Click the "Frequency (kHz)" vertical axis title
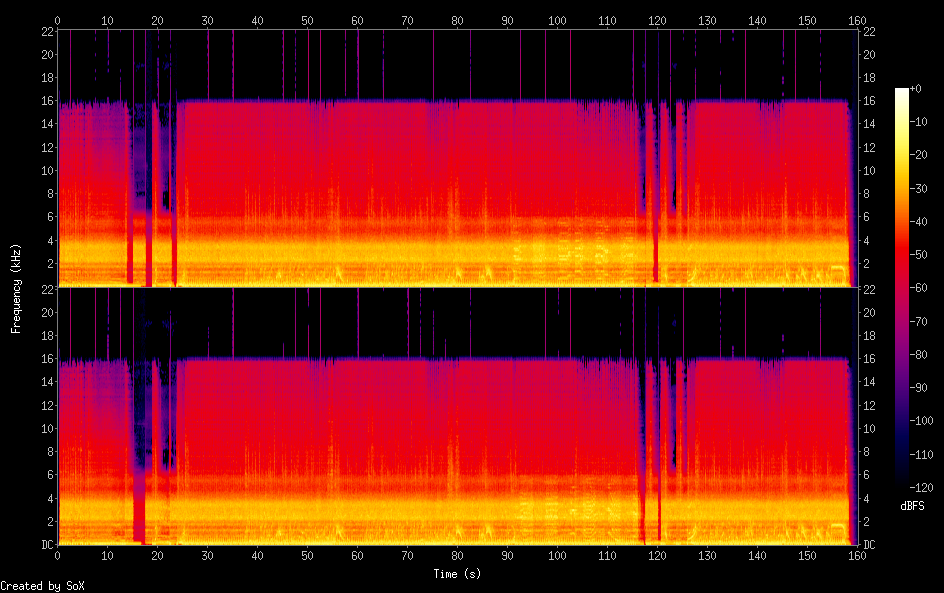The width and height of the screenshot is (944, 593). 16,288
